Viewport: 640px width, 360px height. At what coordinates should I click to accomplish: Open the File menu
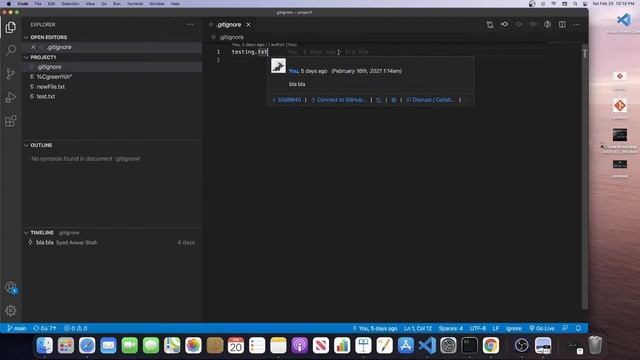[38, 4]
